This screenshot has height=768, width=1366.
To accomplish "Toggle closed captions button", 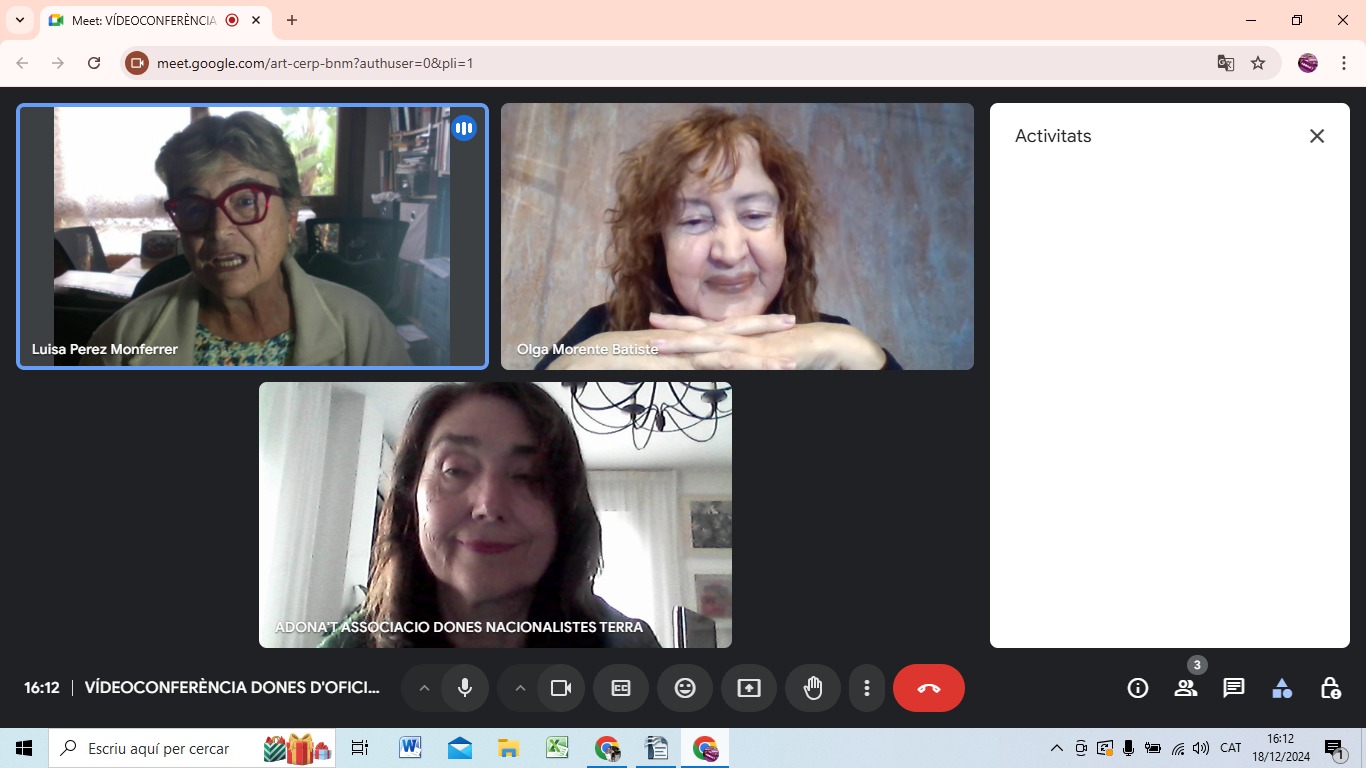I will (621, 688).
